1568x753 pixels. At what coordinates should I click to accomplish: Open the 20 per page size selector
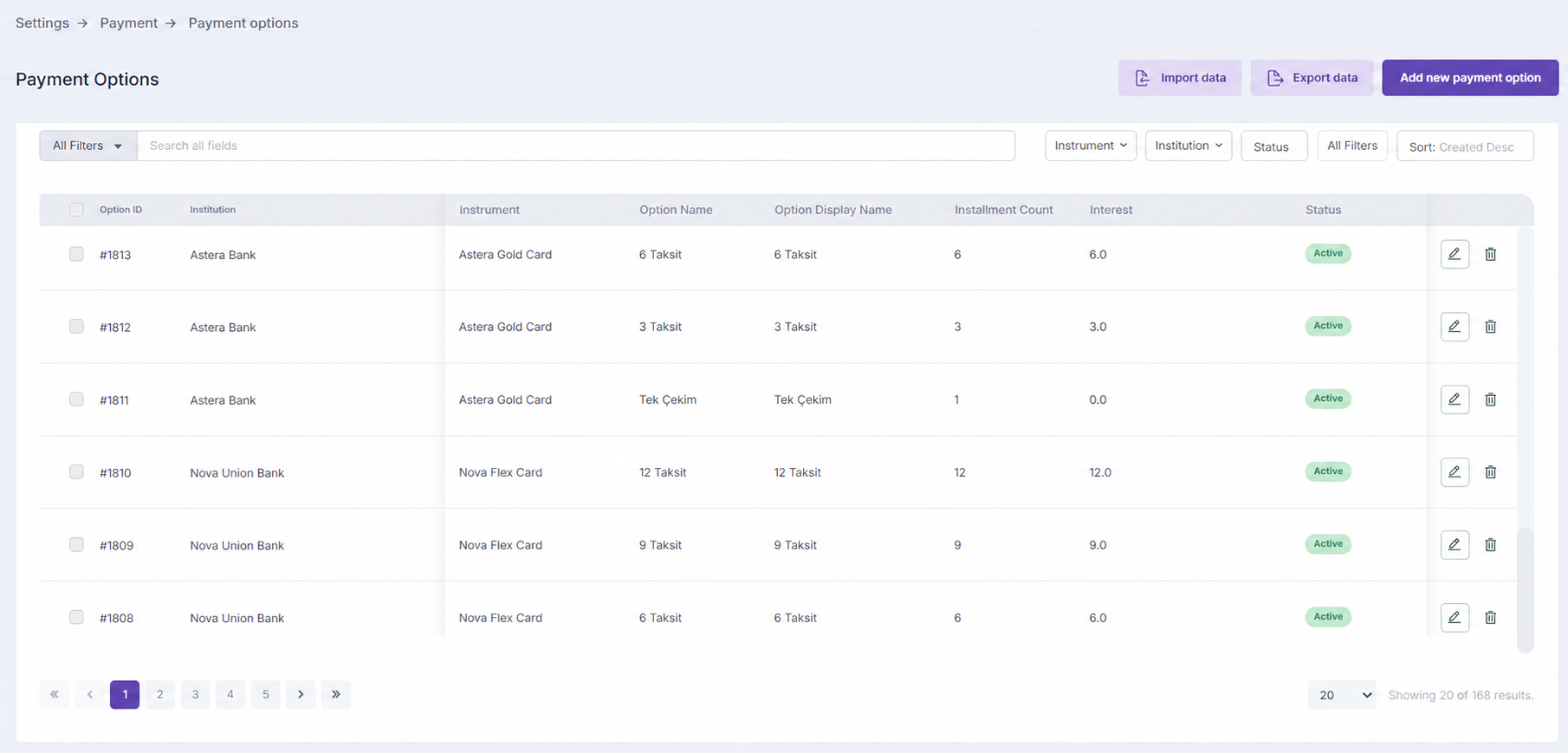tap(1342, 695)
